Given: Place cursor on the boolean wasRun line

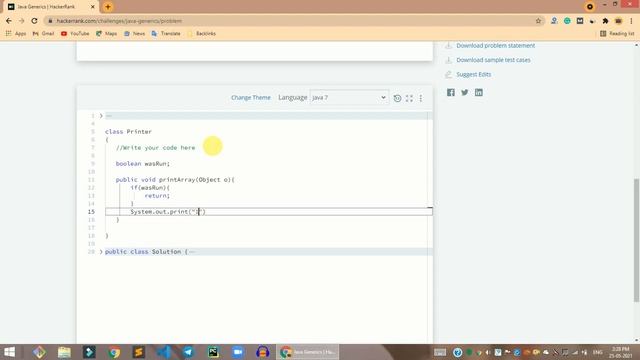Looking at the screenshot, I should 142,164.
